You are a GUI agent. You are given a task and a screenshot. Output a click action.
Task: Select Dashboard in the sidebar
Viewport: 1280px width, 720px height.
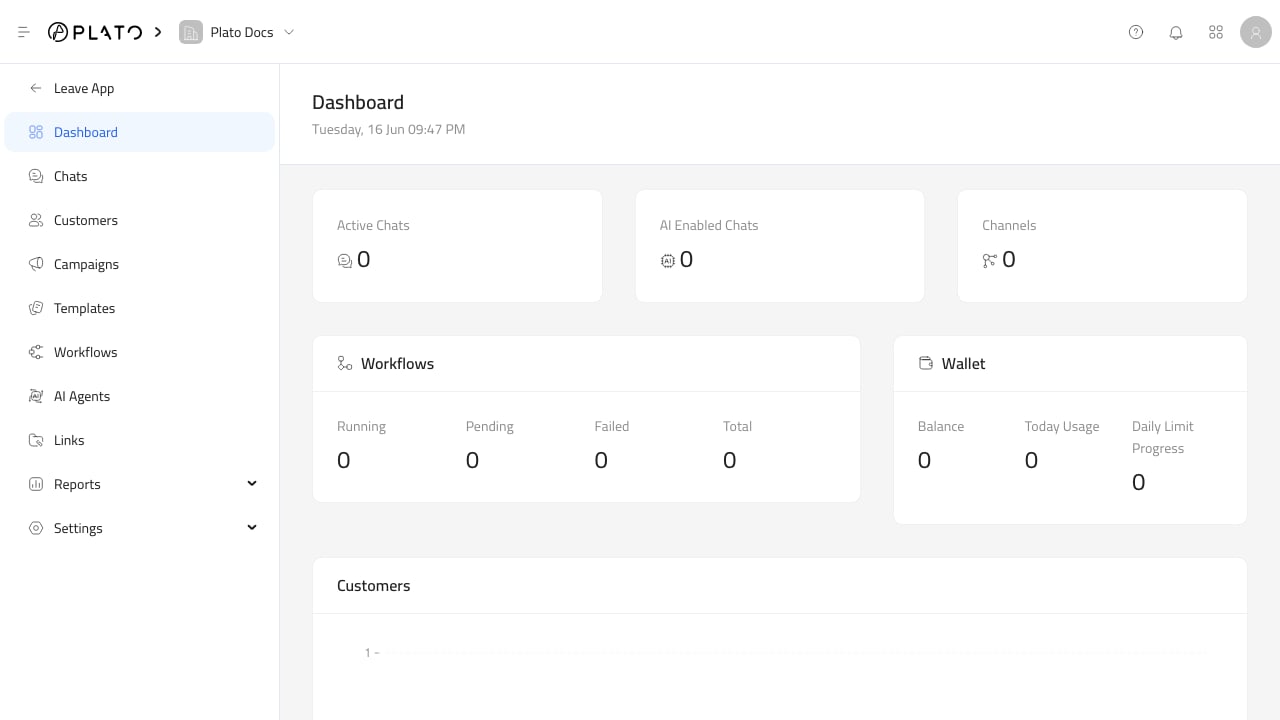click(140, 132)
